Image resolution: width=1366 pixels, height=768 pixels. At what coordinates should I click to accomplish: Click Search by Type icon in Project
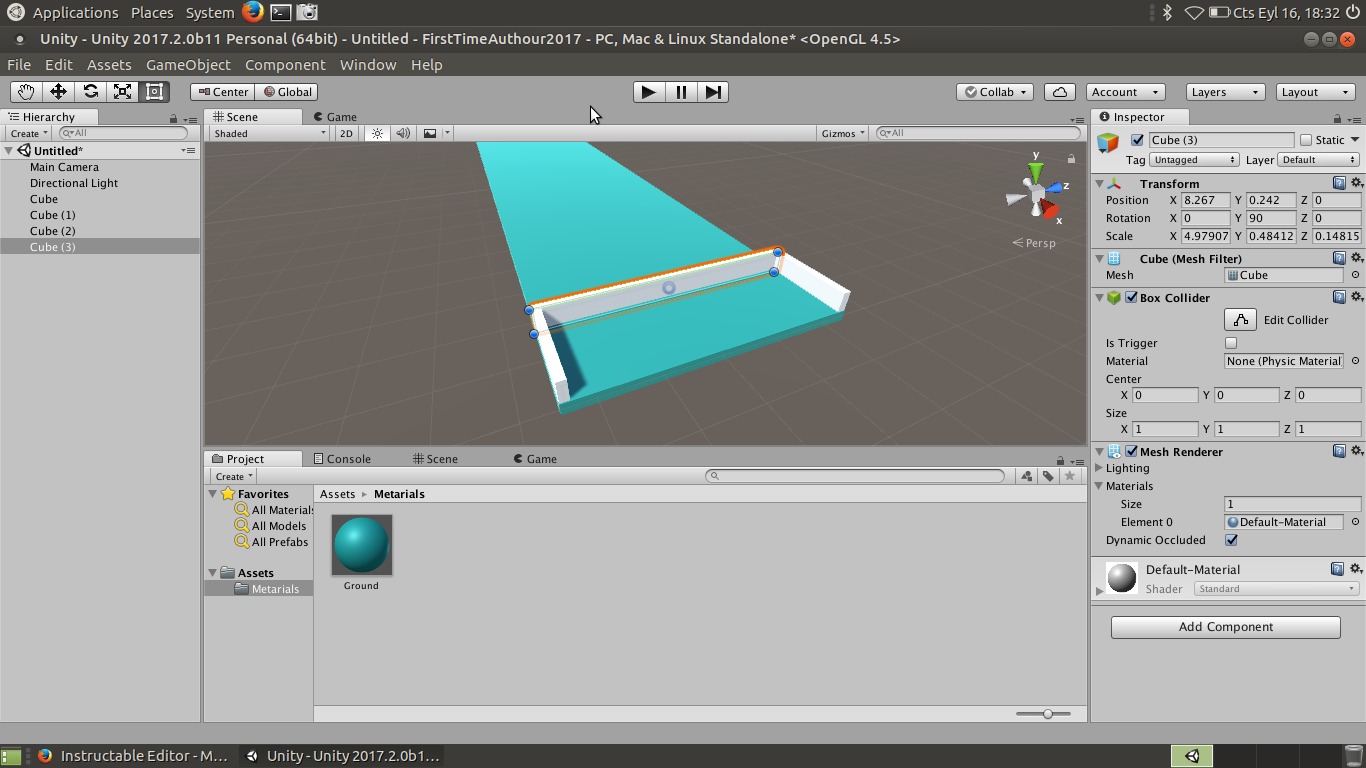(x=1027, y=476)
